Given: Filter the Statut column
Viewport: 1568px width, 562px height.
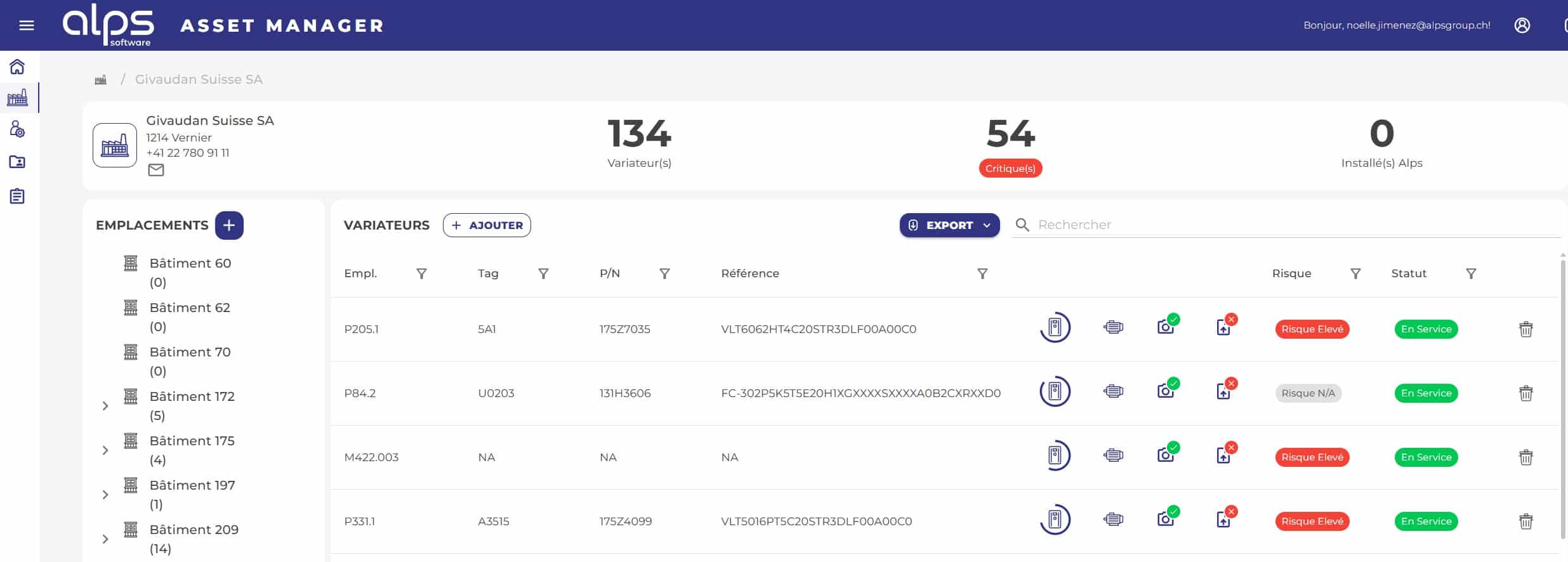Looking at the screenshot, I should (1471, 273).
